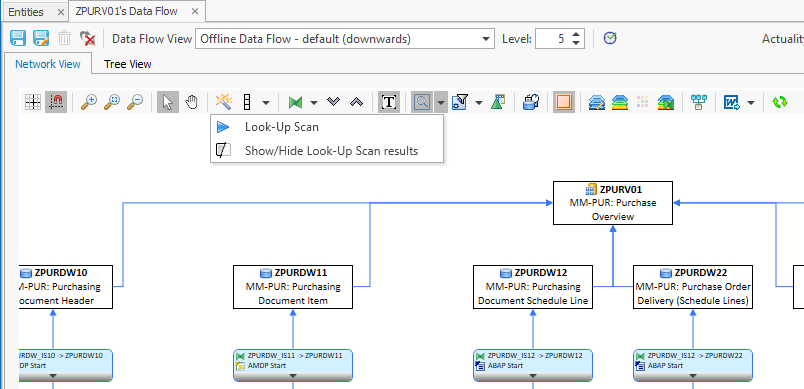This screenshot has width=804, height=389.
Task: Open dropdown next to vertical layout icon
Action: (266, 103)
